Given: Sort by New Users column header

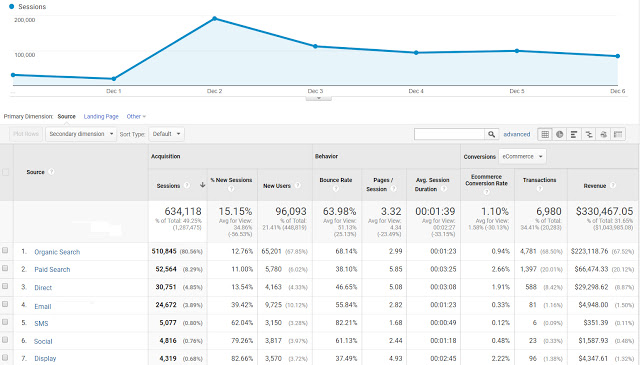Looking at the screenshot, I should pyautogui.click(x=277, y=186).
